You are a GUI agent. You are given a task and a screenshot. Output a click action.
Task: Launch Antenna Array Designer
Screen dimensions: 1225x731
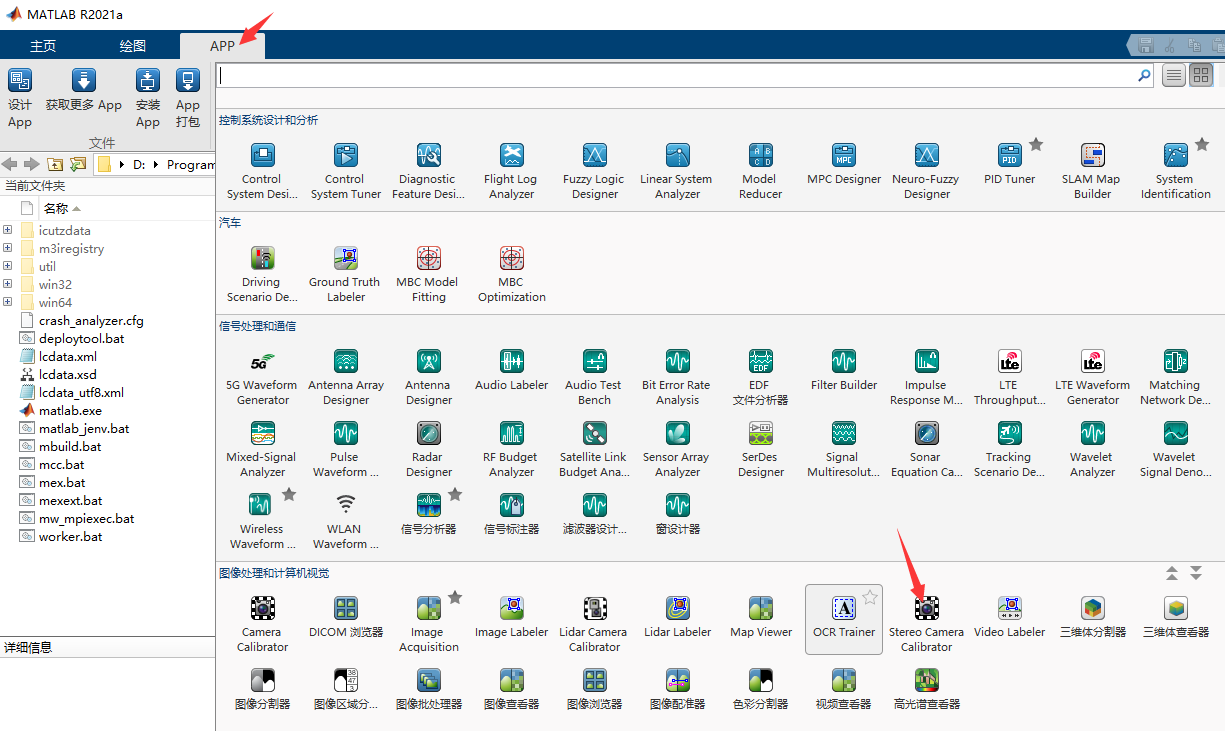click(x=345, y=377)
